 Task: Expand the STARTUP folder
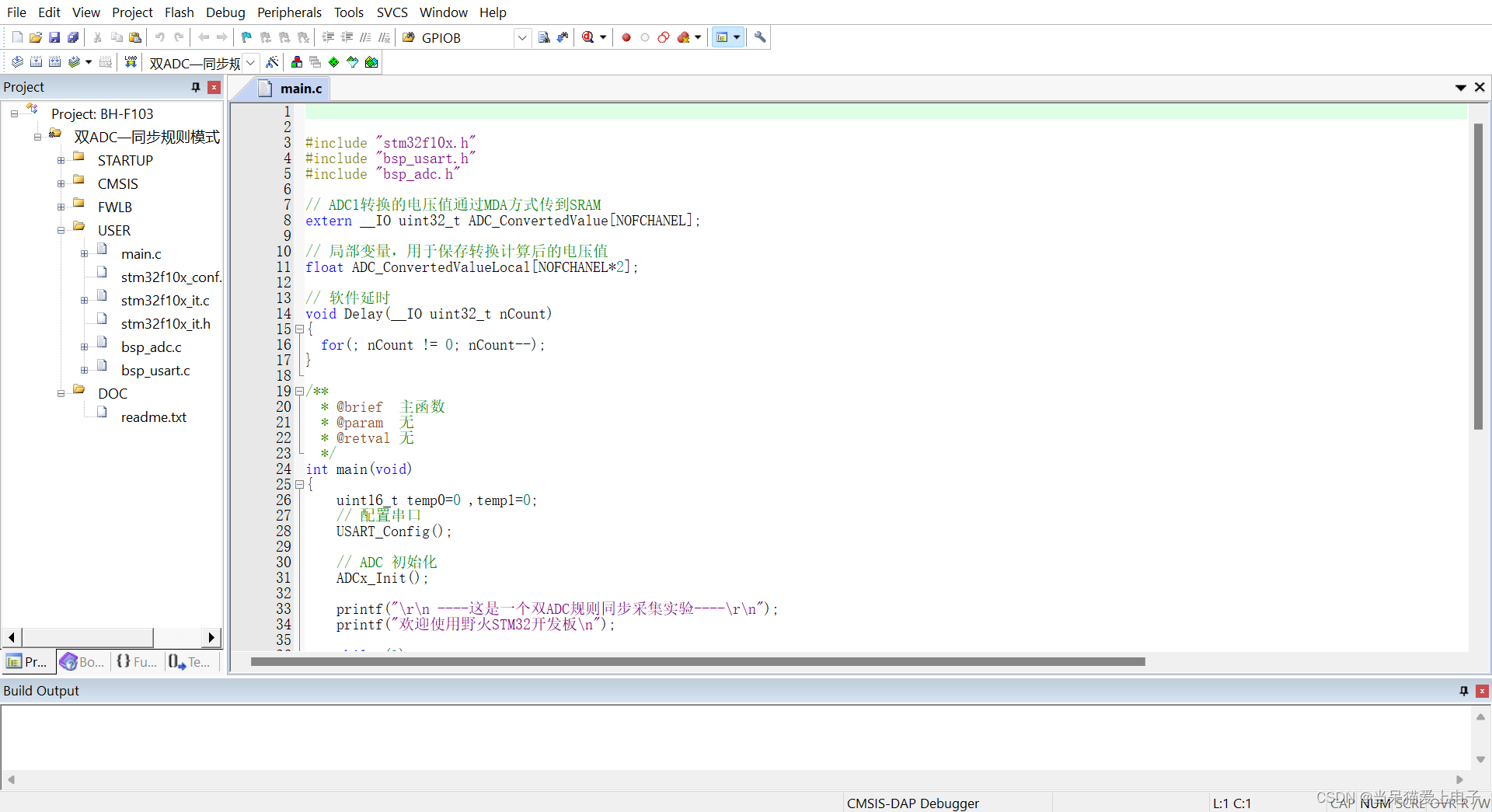[61, 161]
